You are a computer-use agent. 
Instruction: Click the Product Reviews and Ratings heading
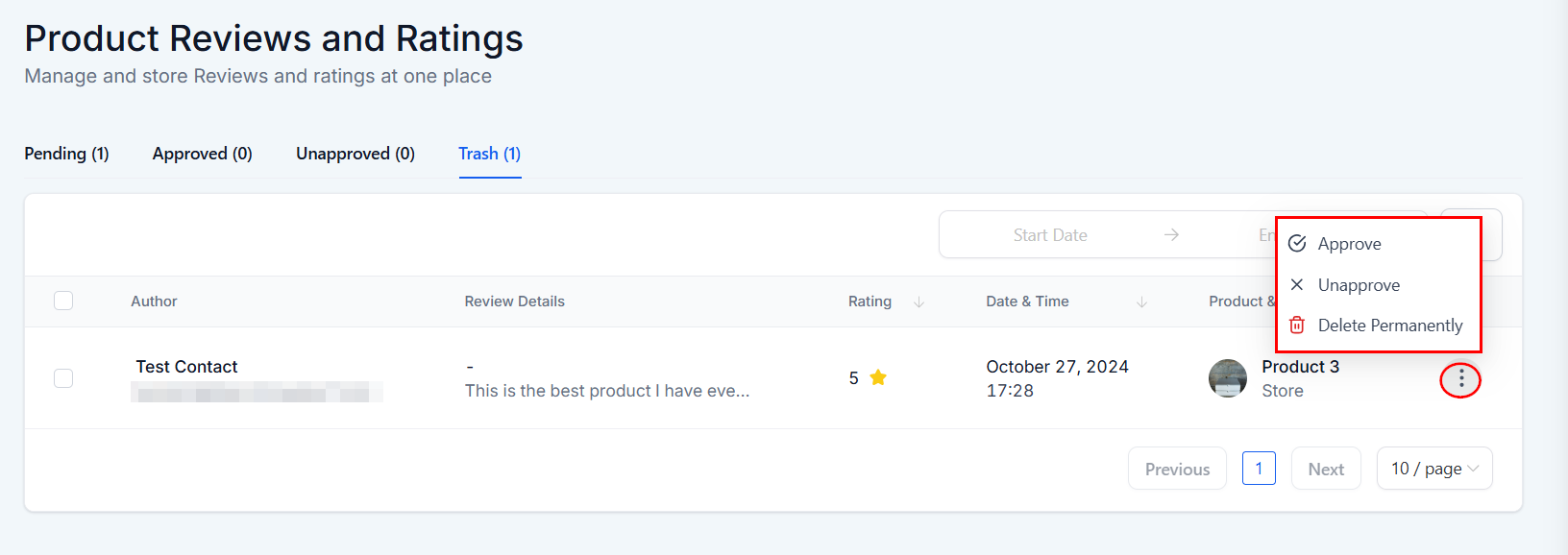pos(274,38)
